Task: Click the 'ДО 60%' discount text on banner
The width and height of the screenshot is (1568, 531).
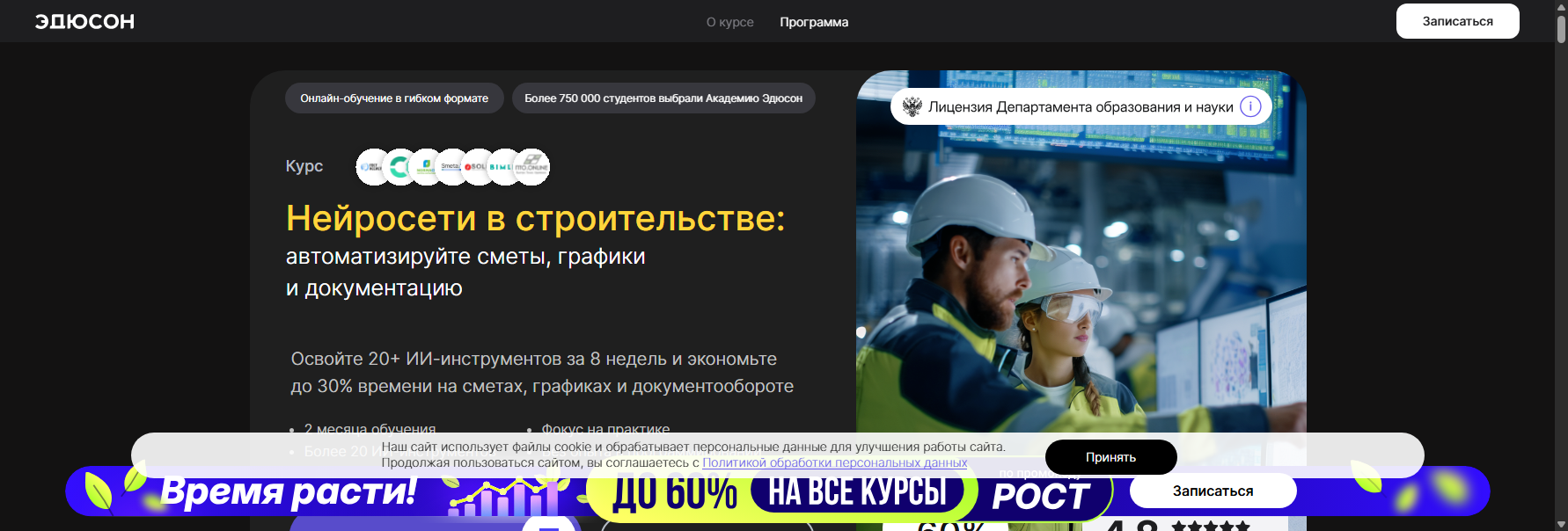Action: tap(675, 492)
